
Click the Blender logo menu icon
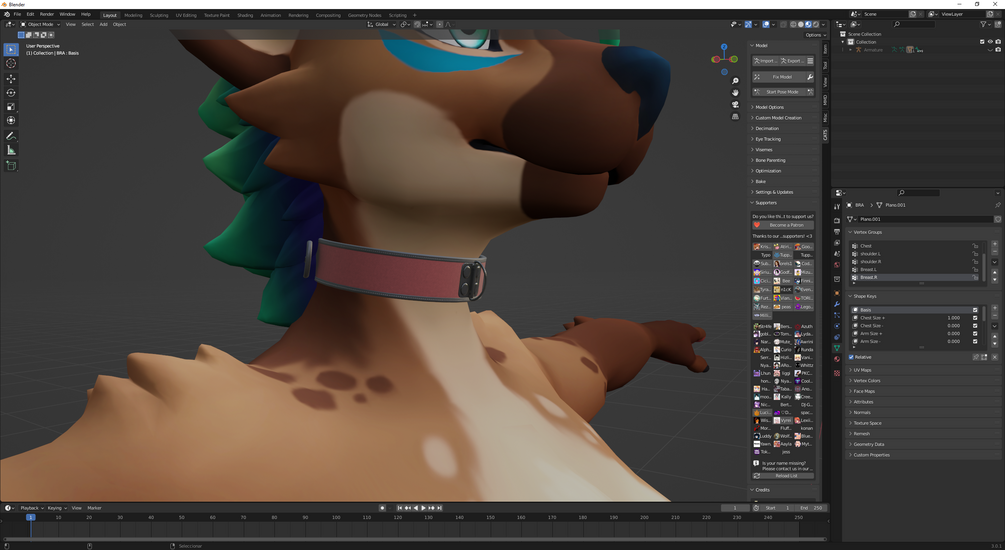[x=6, y=14]
